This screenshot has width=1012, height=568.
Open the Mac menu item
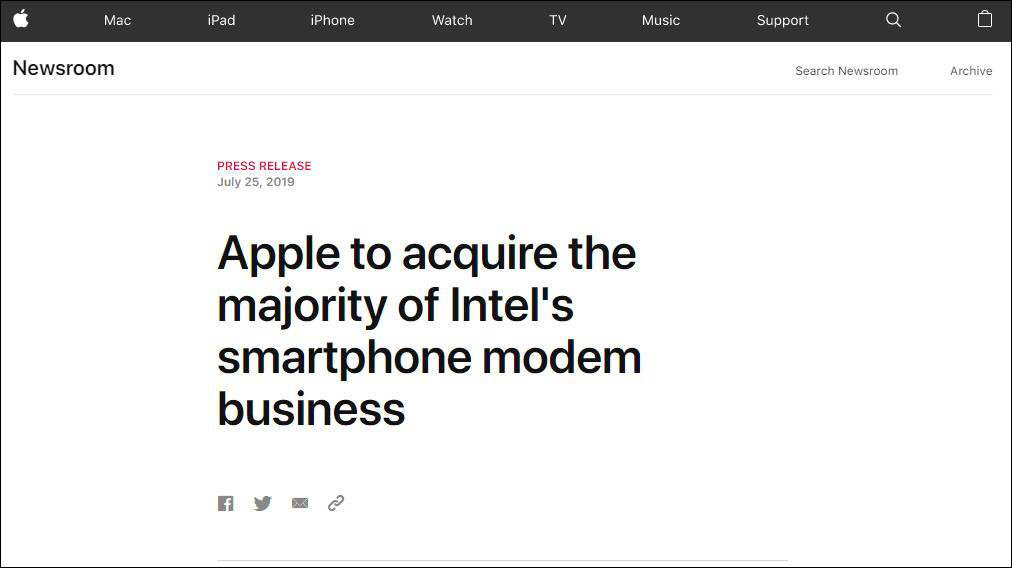(117, 20)
